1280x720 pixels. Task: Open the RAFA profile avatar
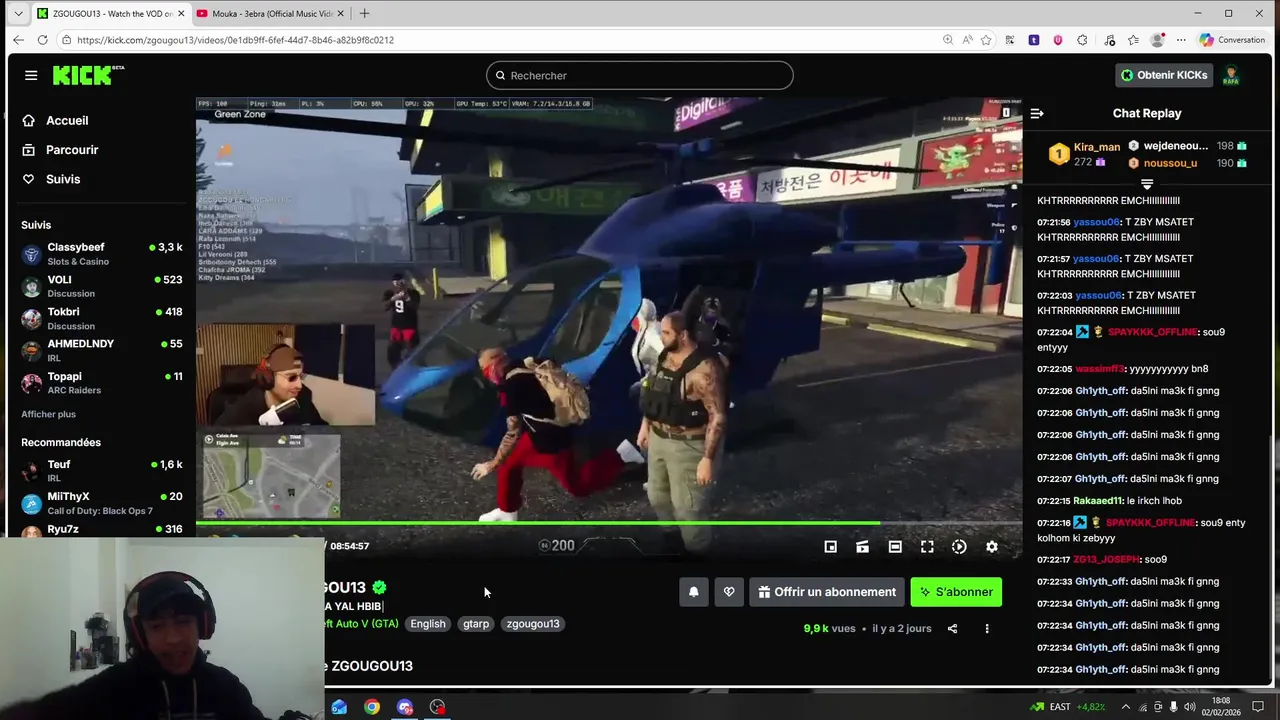(1231, 75)
